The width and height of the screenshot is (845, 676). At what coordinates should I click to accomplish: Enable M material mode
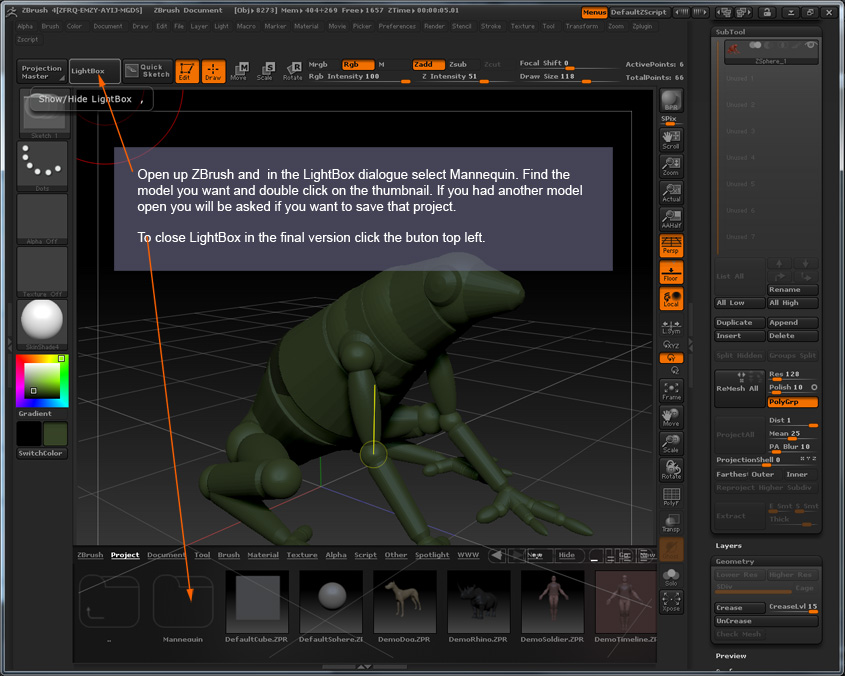click(382, 65)
